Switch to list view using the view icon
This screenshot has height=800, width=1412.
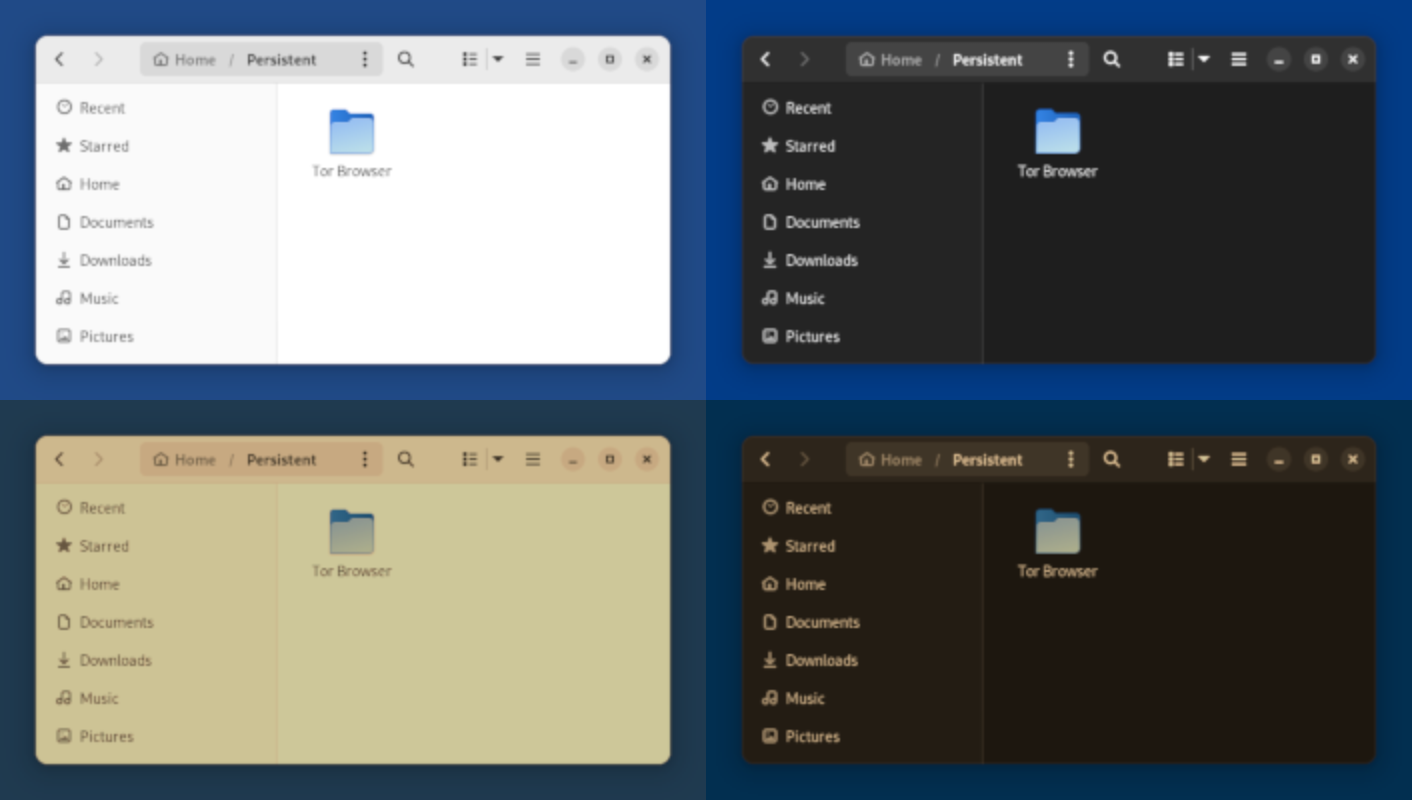468,59
